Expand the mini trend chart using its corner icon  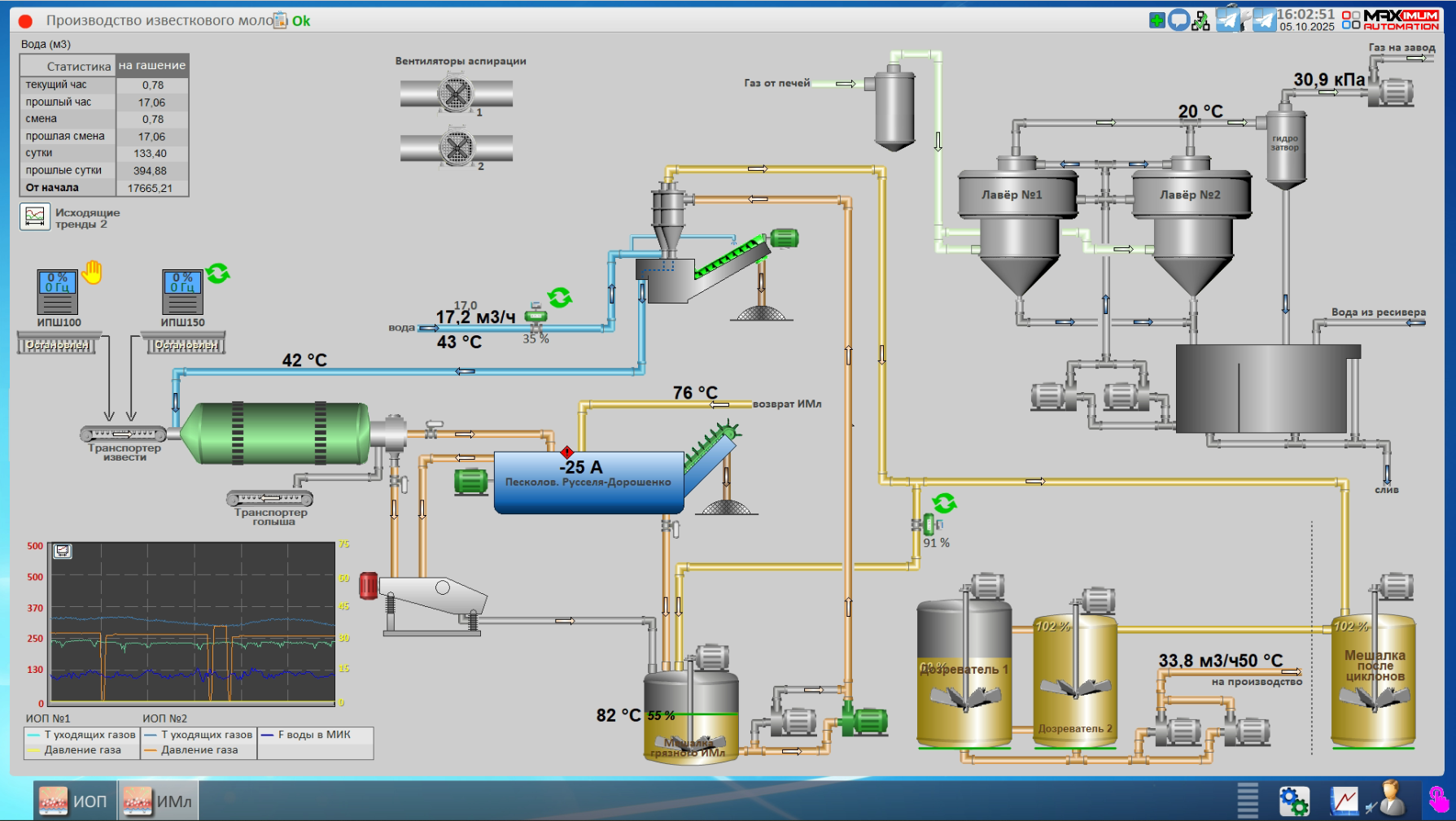(63, 552)
